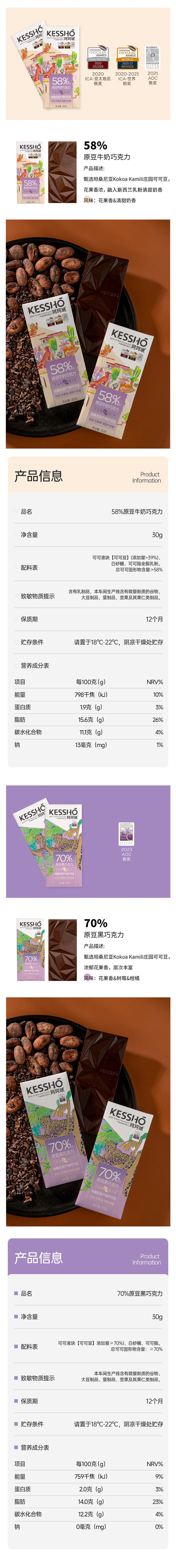This screenshot has width=176, height=1568.
Task: Click the 2020 ICA Asia-Pacific silver award badge
Action: point(98,58)
